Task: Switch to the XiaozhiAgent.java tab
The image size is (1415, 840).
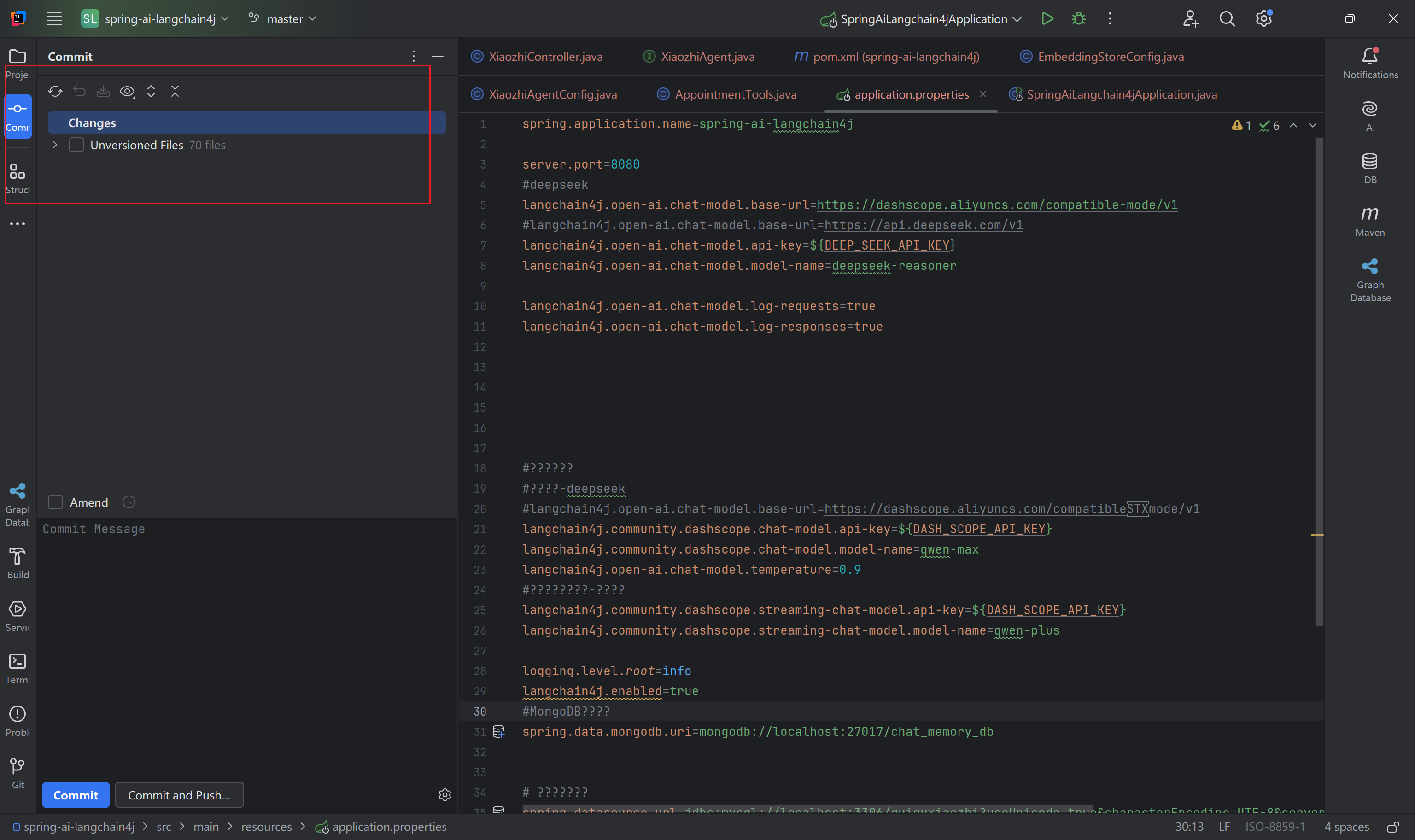Action: click(x=707, y=57)
